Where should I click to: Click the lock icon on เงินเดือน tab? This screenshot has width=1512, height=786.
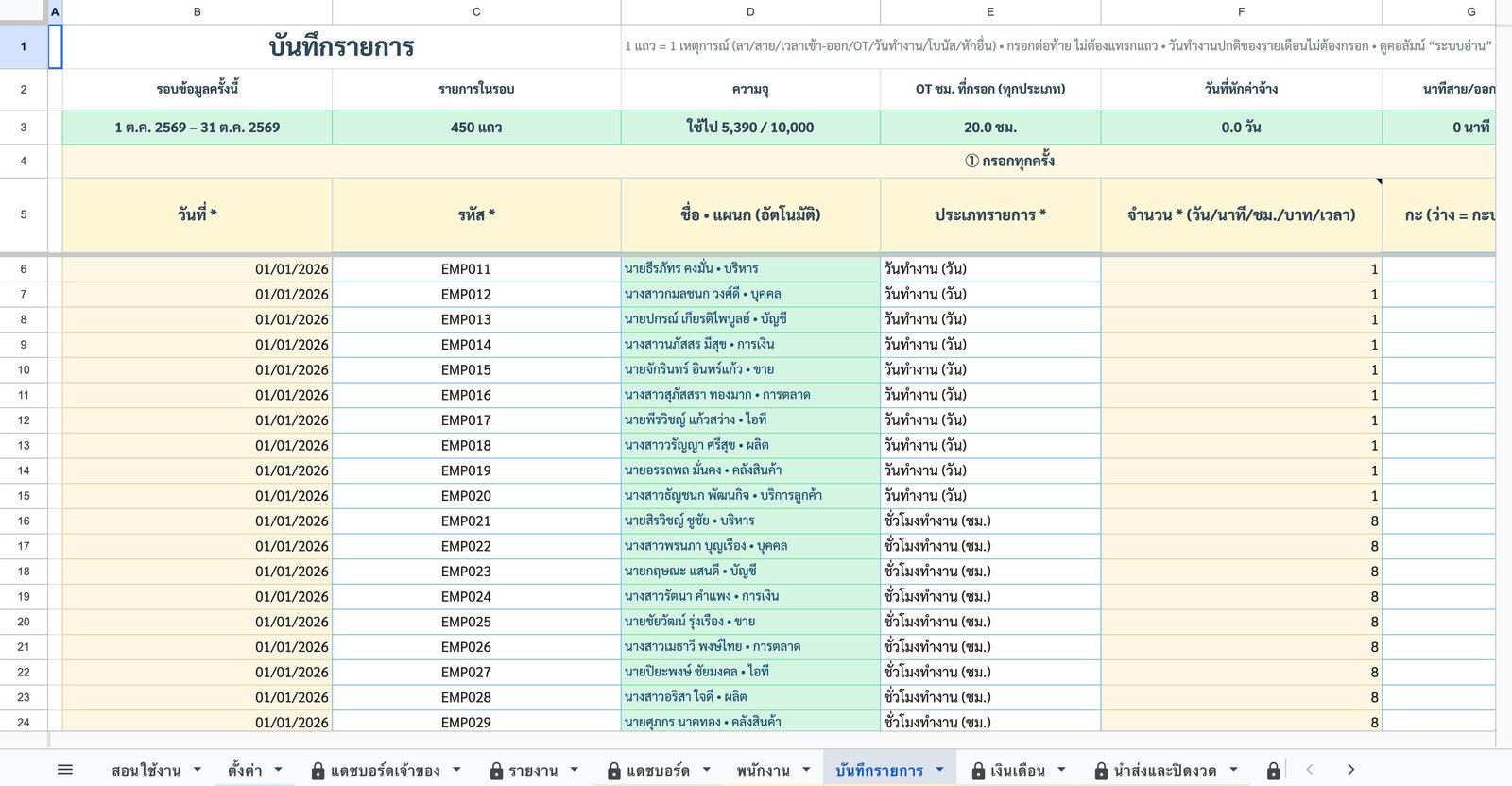978,771
